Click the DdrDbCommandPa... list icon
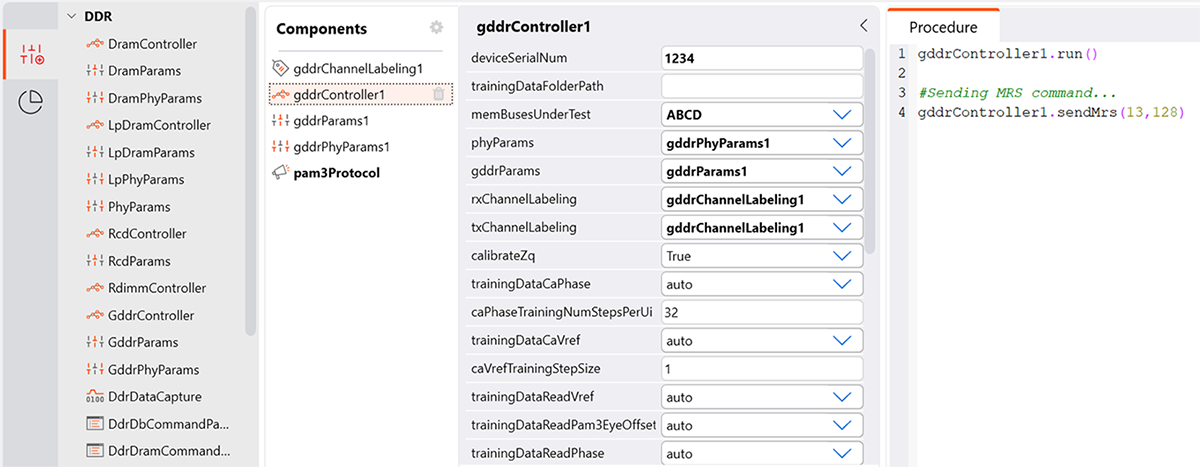The width and height of the screenshot is (1200, 467). [x=95, y=423]
